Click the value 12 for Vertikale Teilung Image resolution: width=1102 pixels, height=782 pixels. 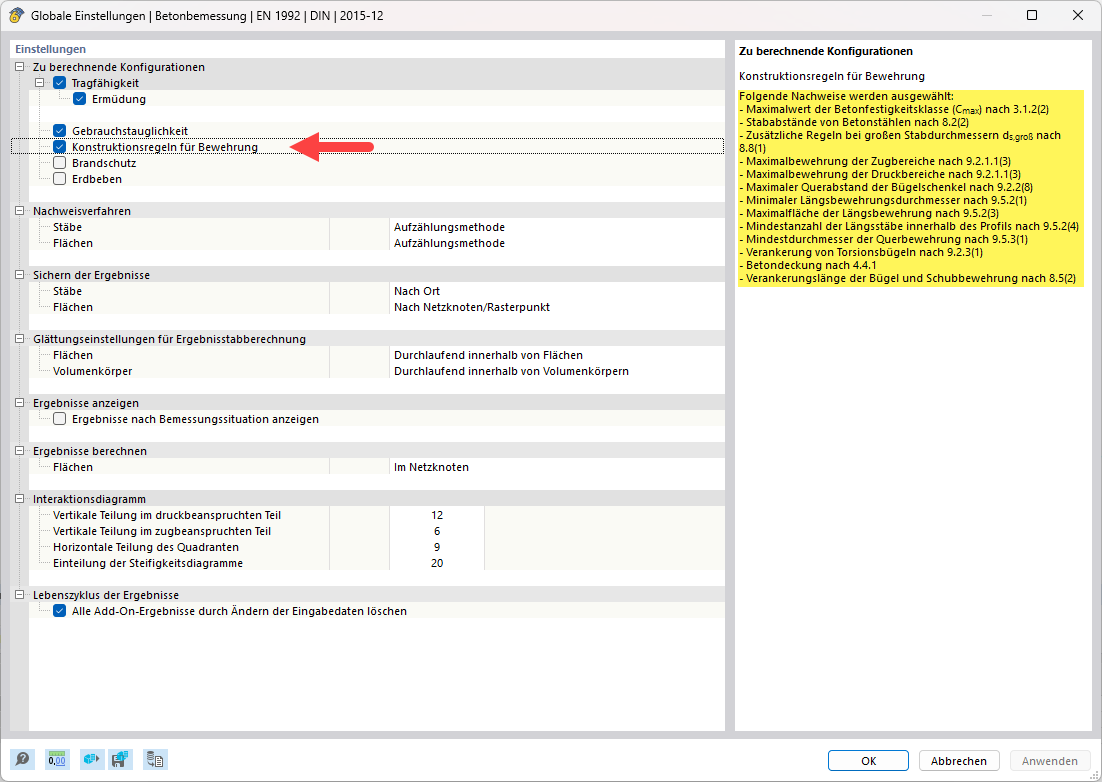pyautogui.click(x=437, y=515)
